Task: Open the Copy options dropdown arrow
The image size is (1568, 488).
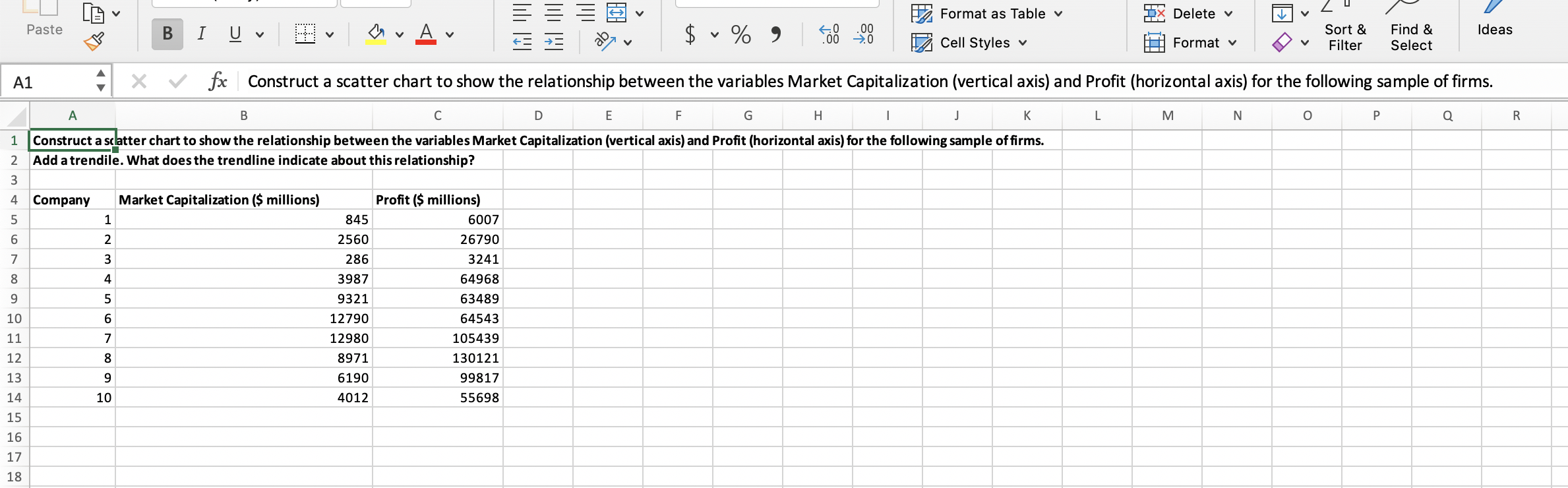Action: [x=116, y=13]
